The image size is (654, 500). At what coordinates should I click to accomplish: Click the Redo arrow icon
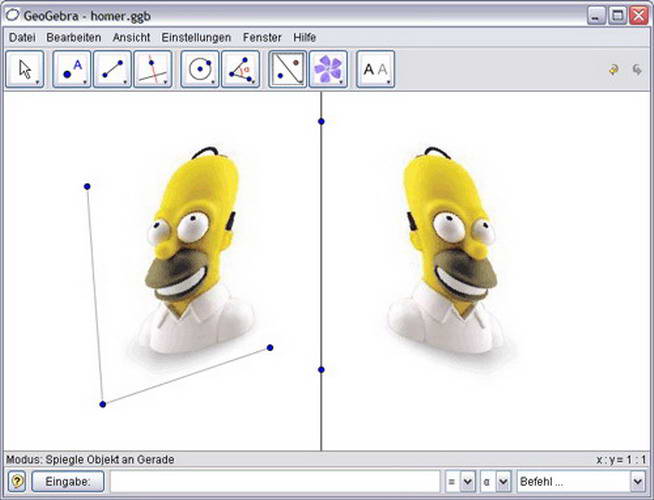(x=637, y=70)
